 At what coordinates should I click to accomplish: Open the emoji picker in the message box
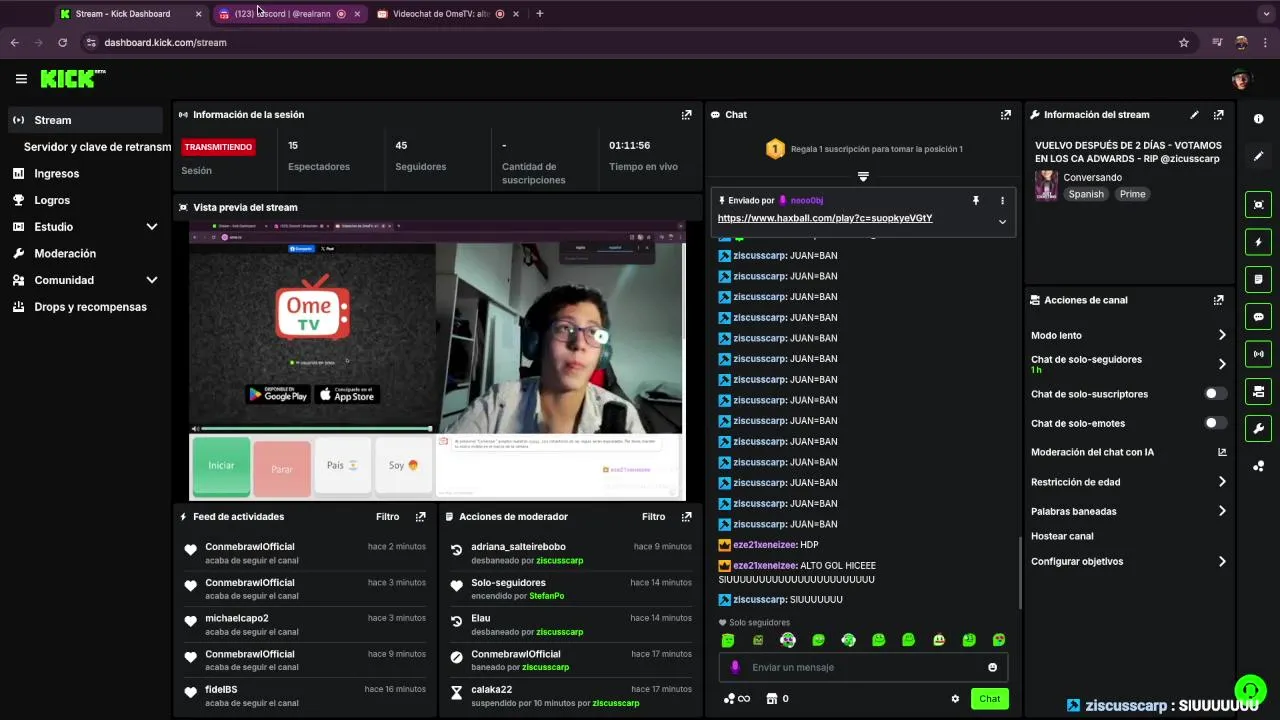coord(993,667)
